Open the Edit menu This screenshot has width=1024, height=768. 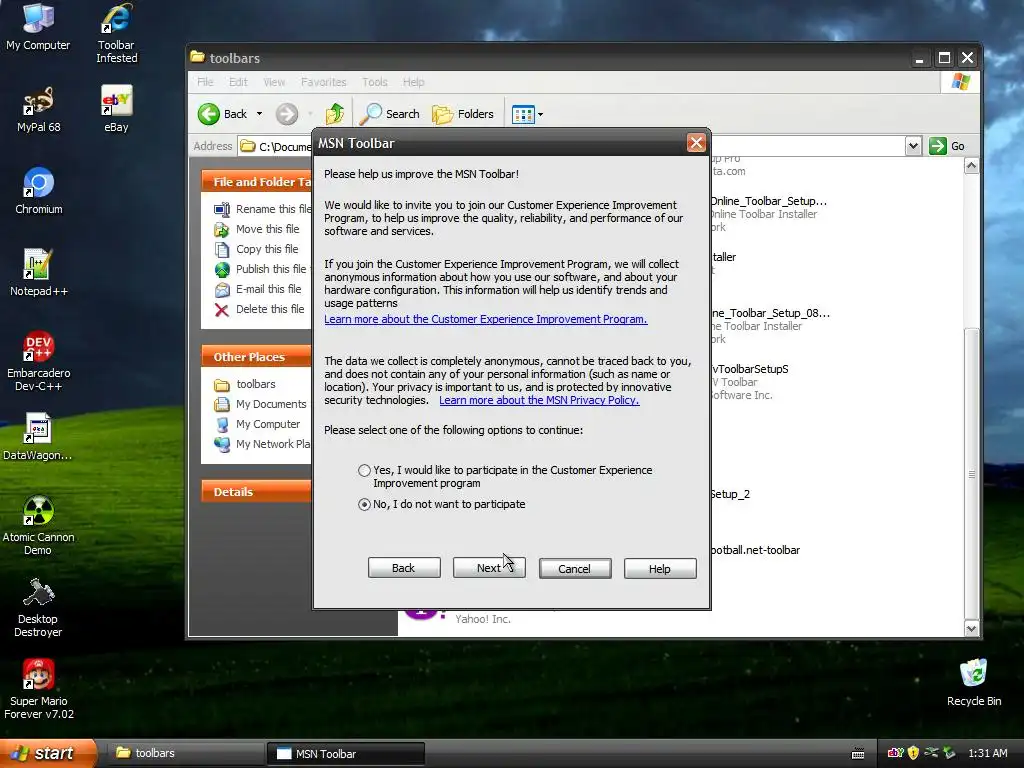(x=238, y=82)
